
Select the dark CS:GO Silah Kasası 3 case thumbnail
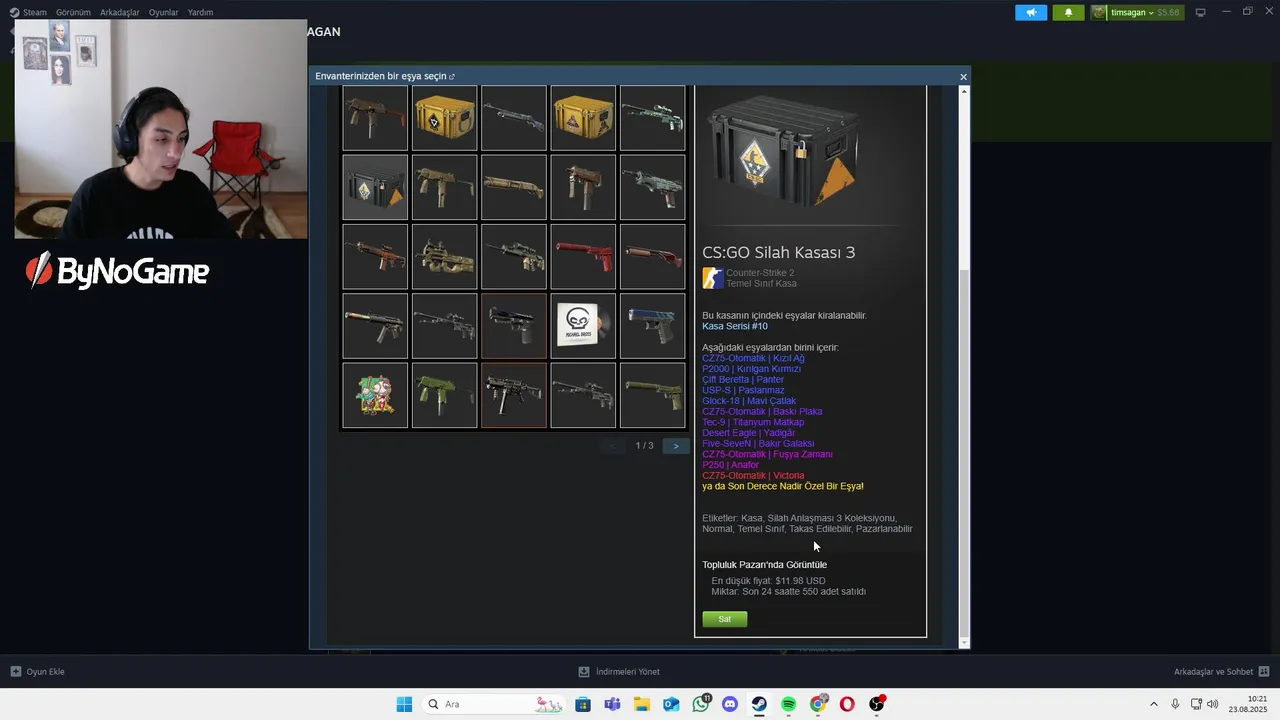point(375,187)
